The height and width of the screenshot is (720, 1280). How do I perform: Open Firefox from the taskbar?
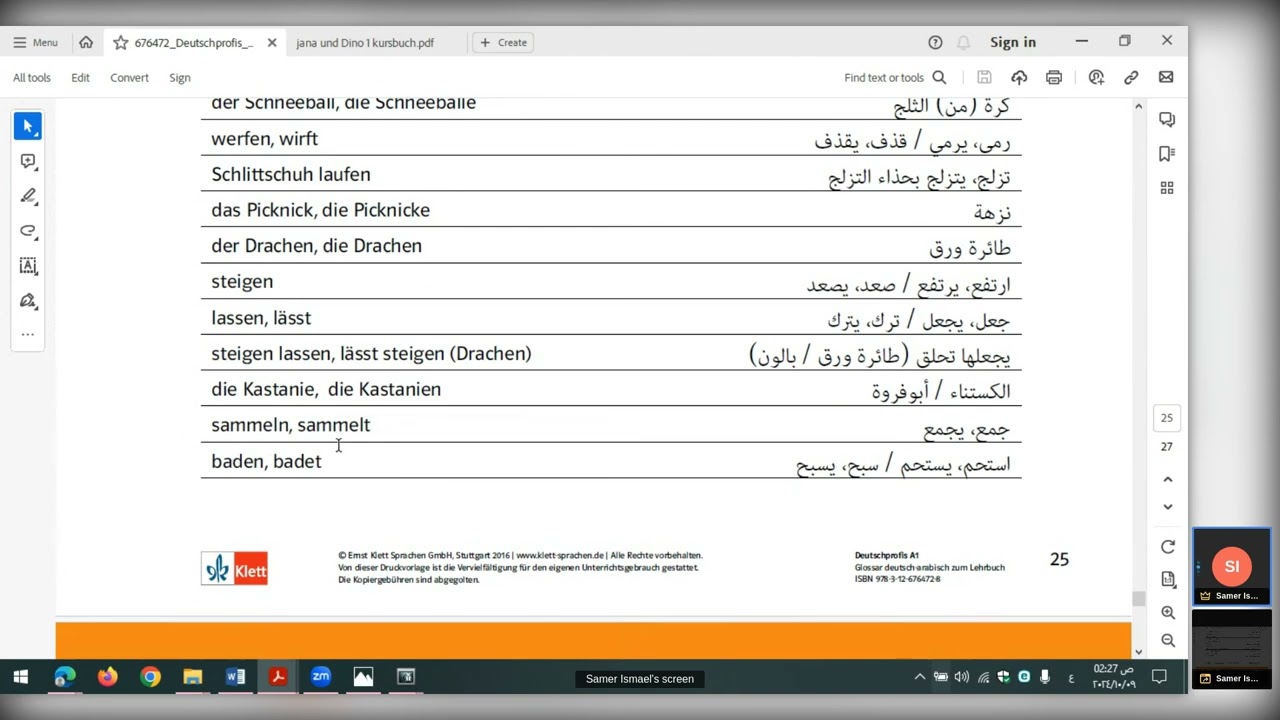[107, 677]
